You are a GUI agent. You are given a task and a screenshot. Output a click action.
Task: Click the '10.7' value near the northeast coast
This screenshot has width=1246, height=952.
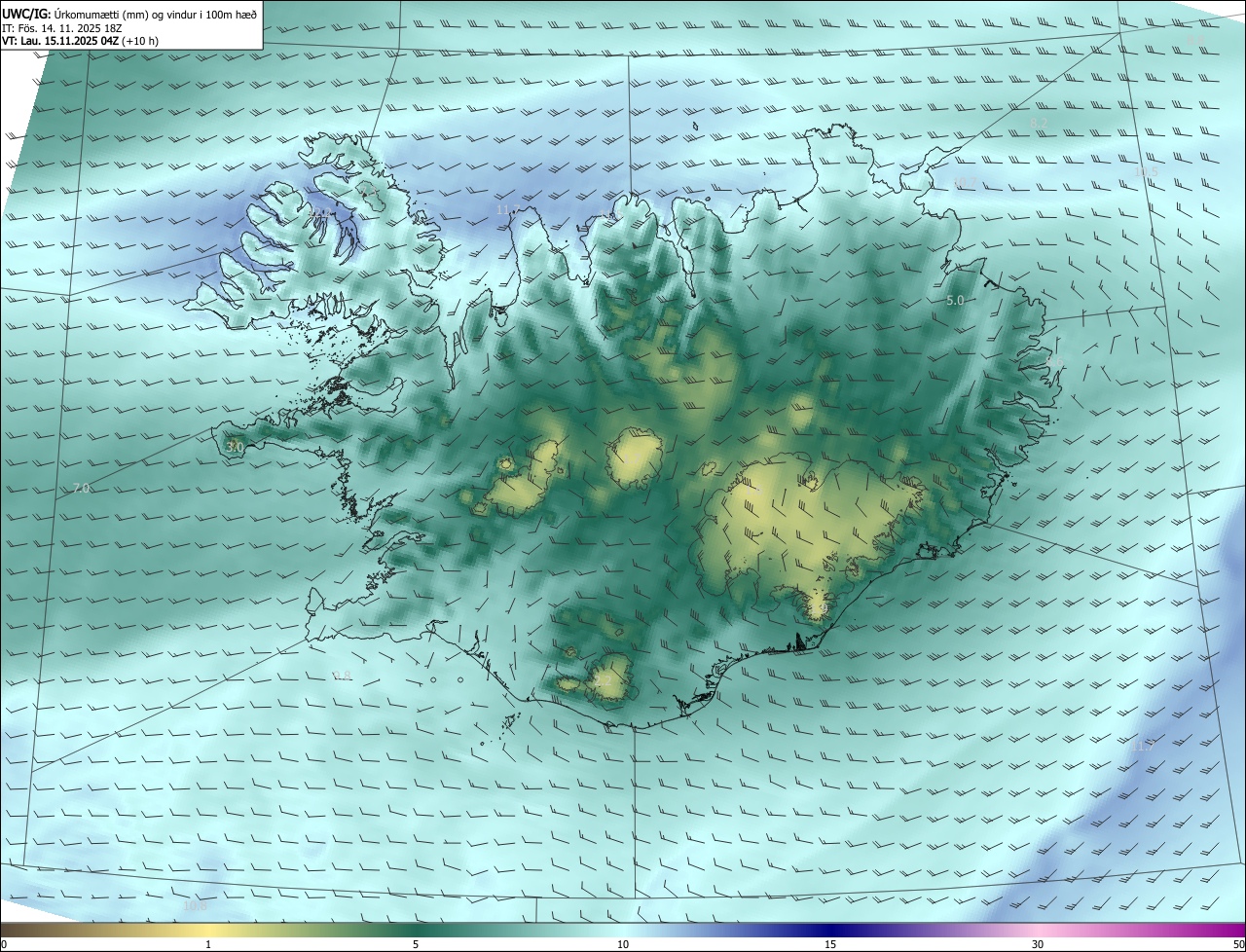[965, 183]
